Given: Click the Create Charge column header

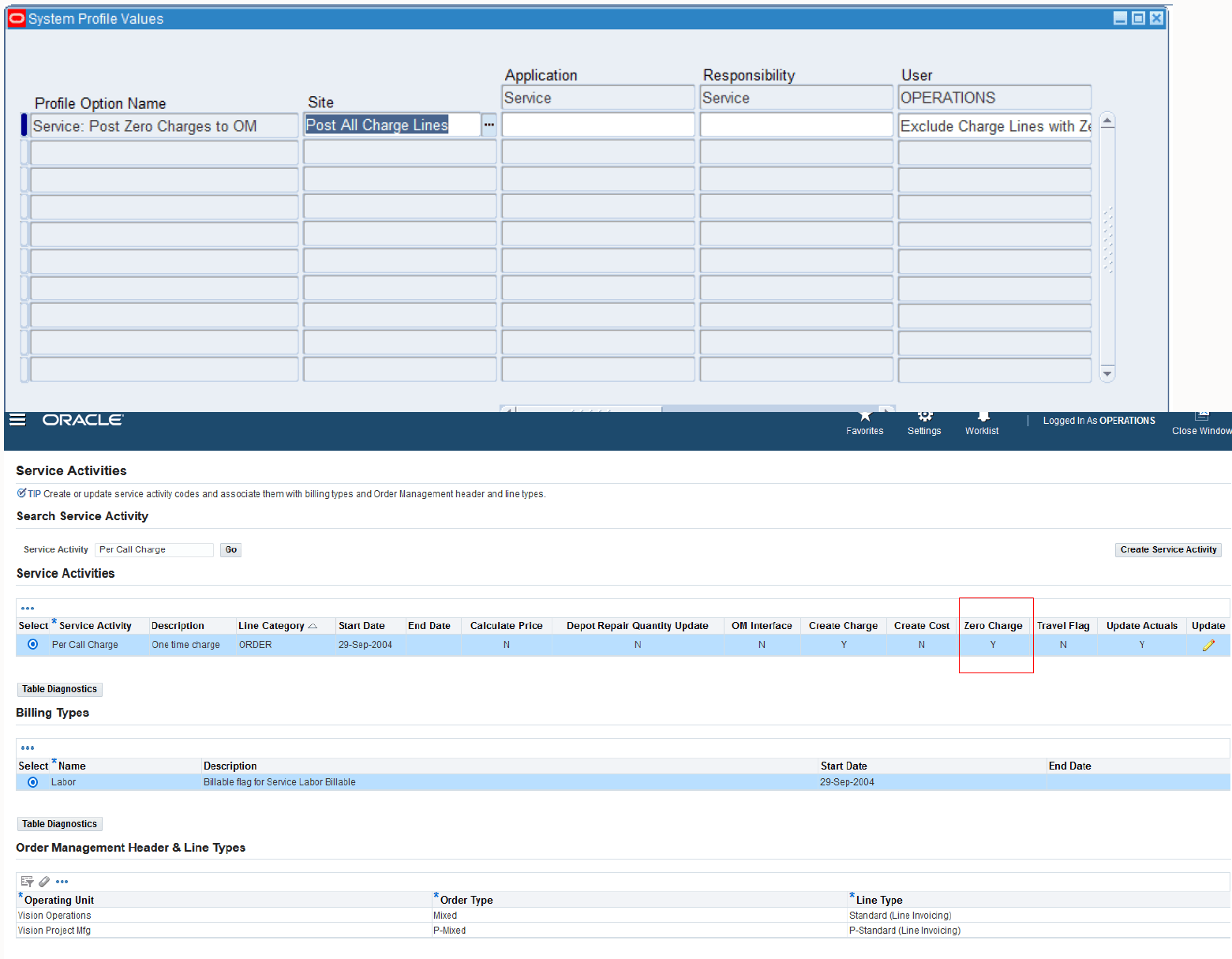Looking at the screenshot, I should pyautogui.click(x=843, y=626).
